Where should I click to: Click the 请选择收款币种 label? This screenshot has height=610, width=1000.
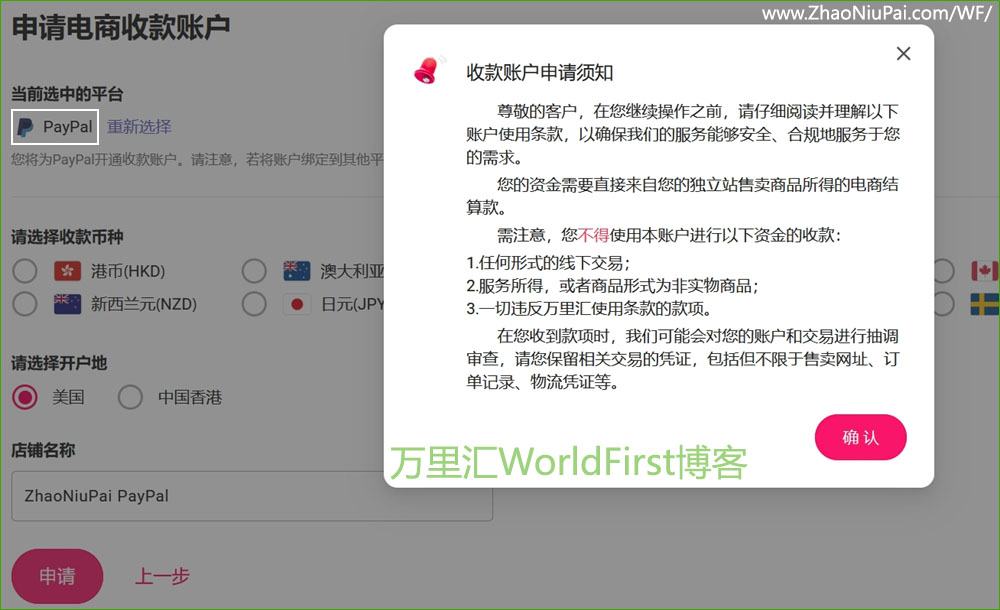coord(67,237)
